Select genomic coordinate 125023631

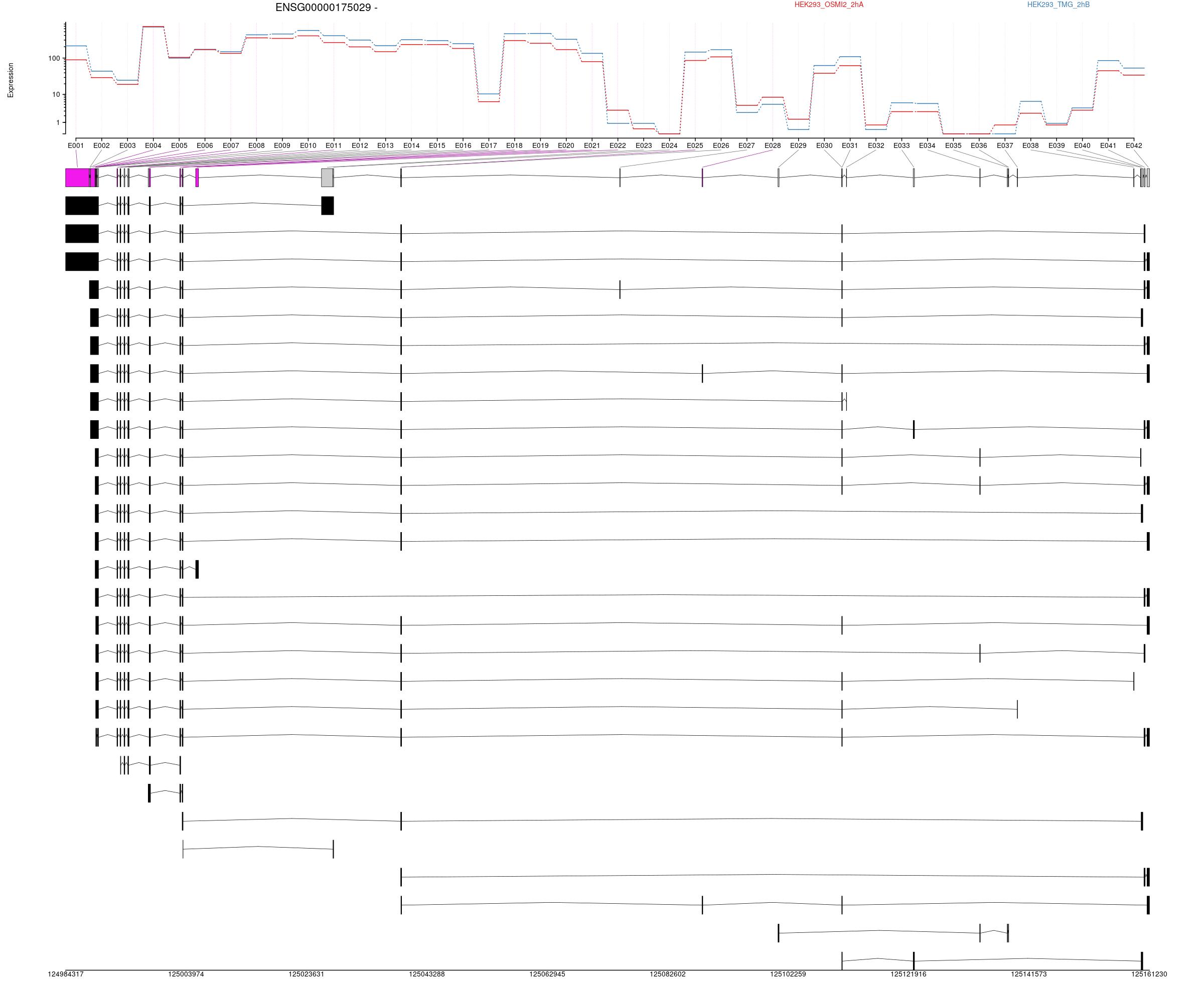(x=307, y=974)
